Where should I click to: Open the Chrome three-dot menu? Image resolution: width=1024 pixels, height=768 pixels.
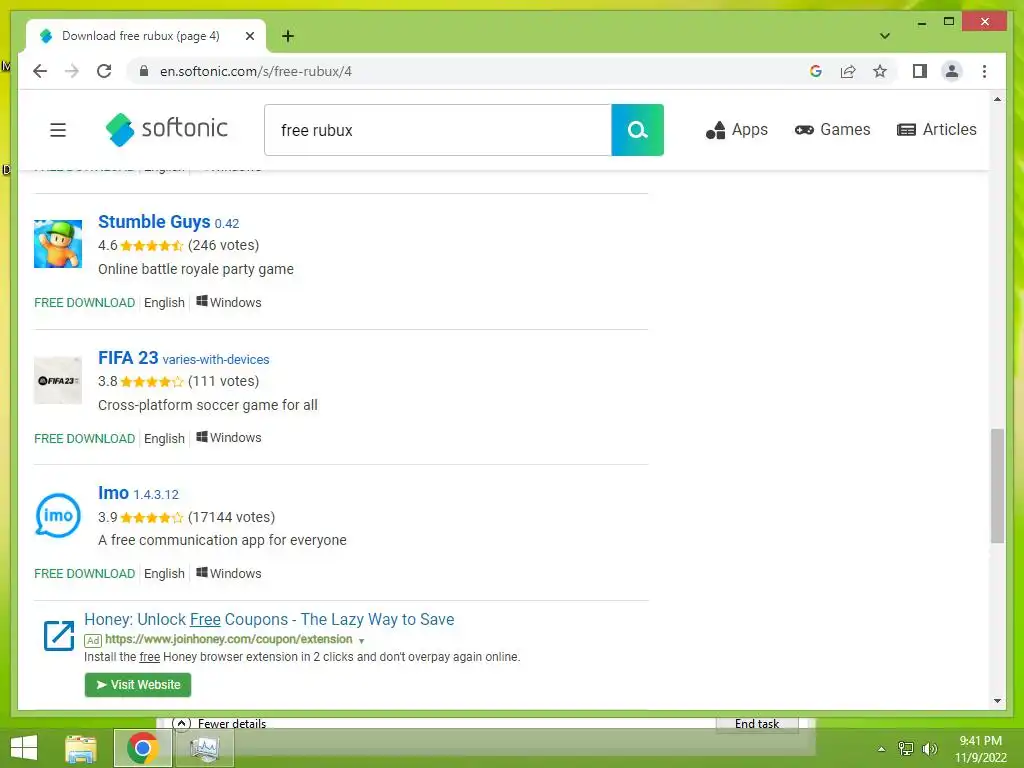tap(984, 71)
